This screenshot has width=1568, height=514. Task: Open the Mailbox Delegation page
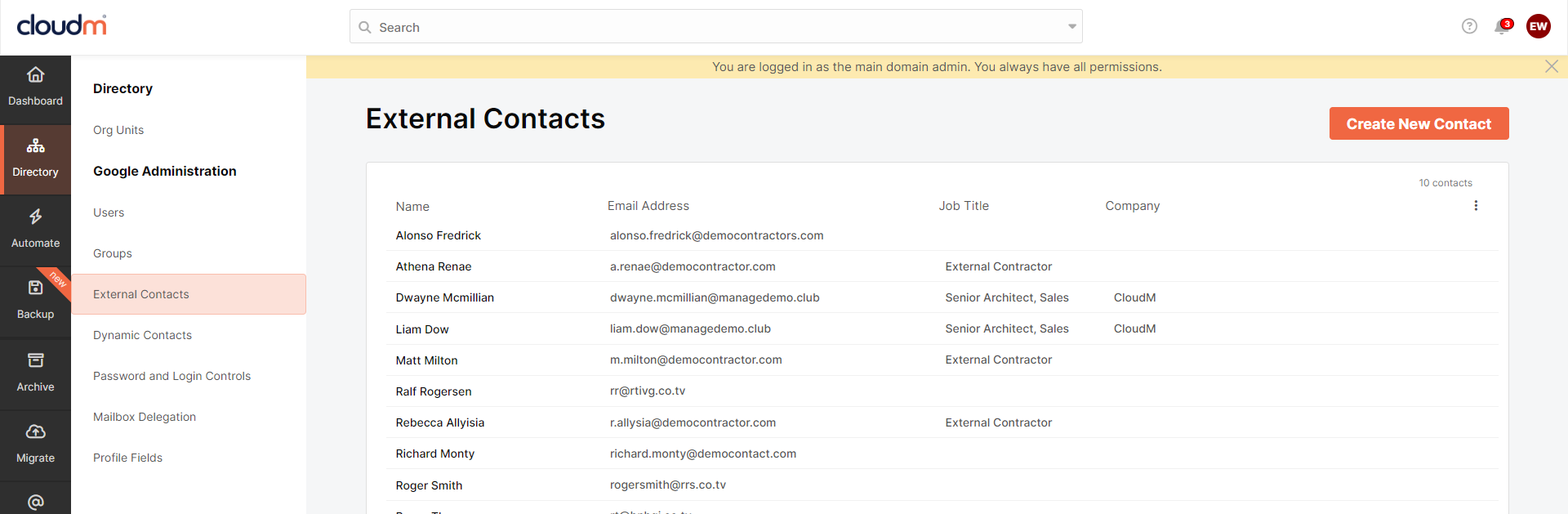(145, 417)
